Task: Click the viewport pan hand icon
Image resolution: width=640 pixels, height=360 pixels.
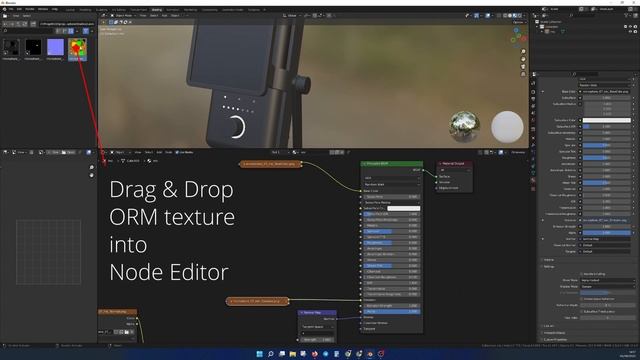Action: point(523,59)
